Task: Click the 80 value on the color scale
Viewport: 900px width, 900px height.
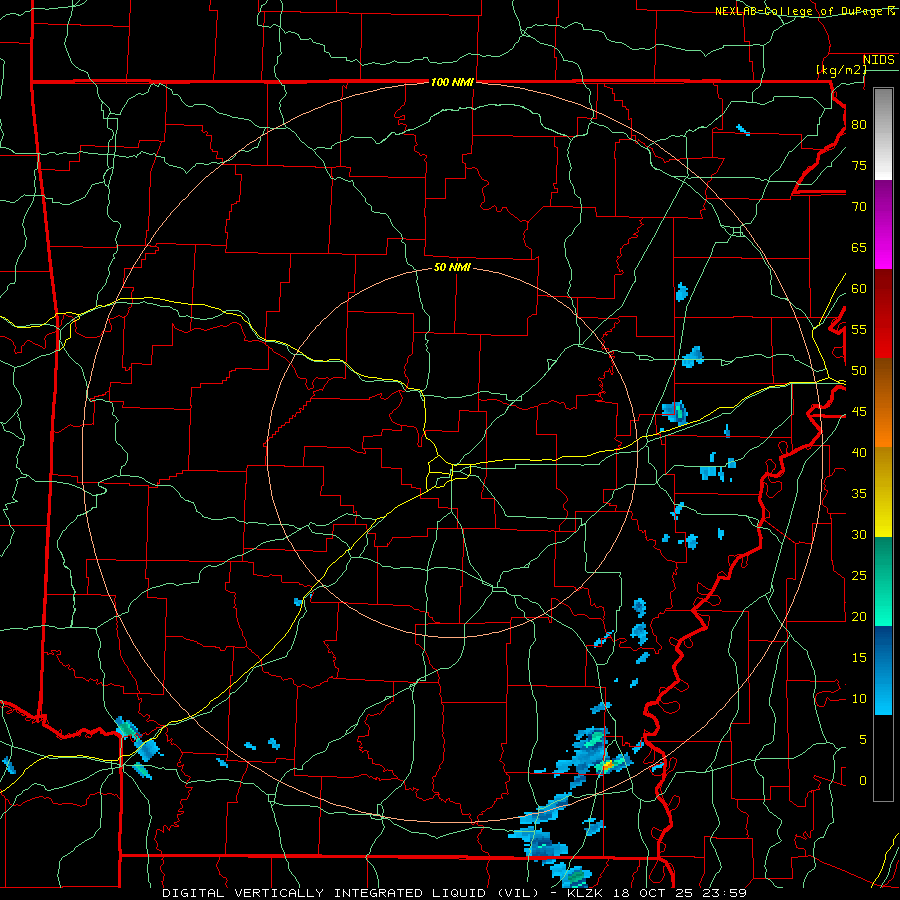Action: (859, 125)
